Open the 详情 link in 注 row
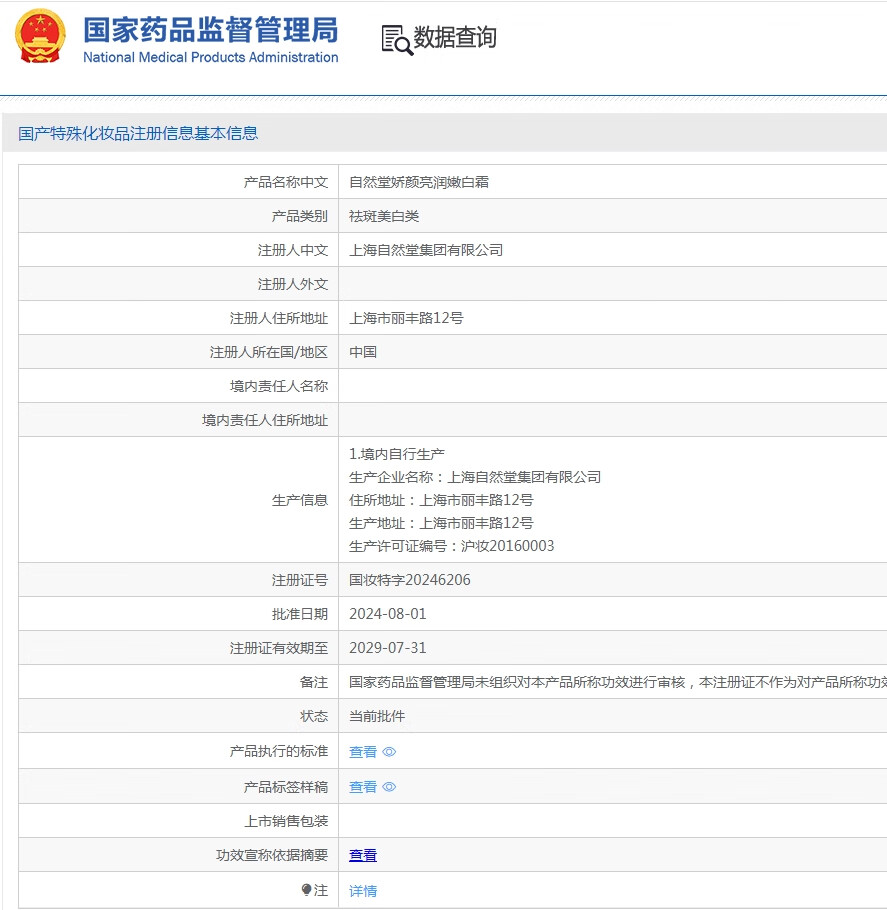This screenshot has width=887, height=910. pyautogui.click(x=363, y=890)
